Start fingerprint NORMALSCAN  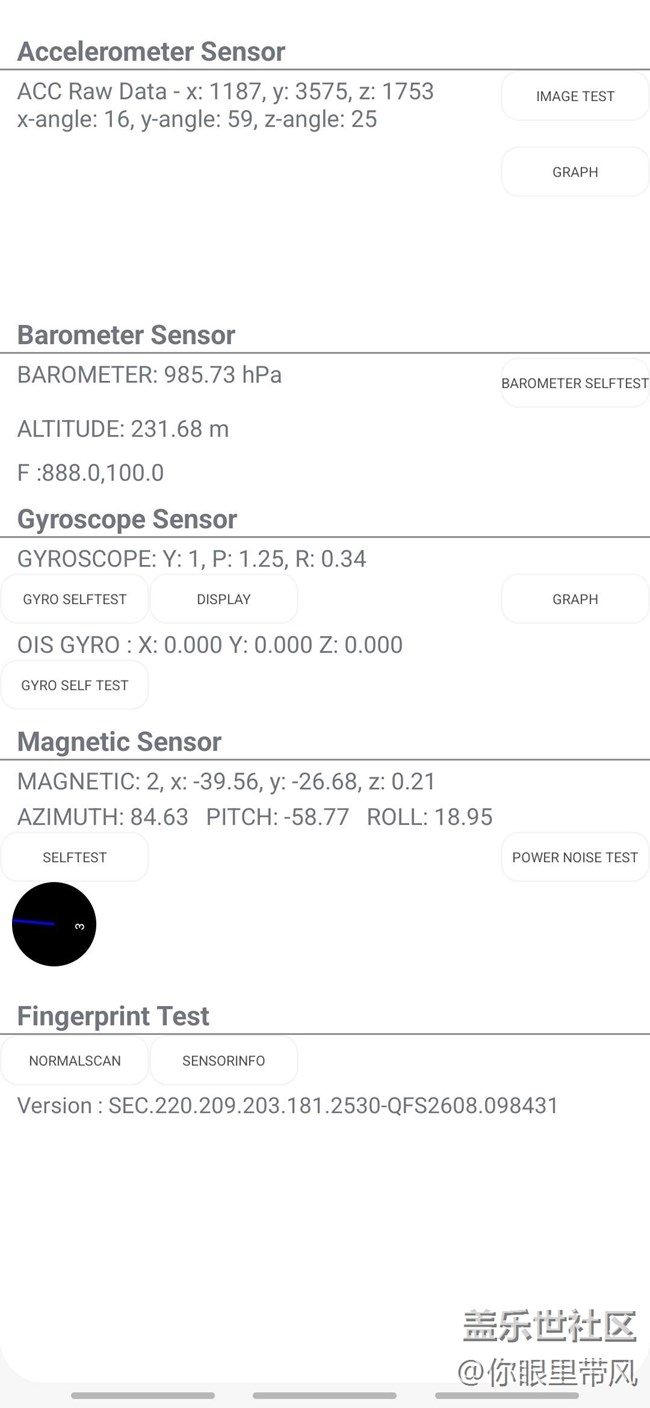tap(75, 1060)
